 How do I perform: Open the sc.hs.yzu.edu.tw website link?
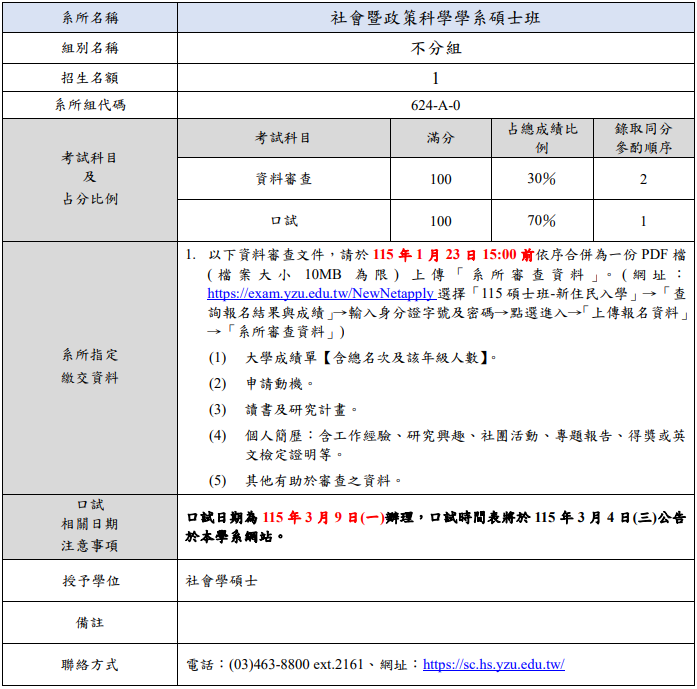coord(494,664)
